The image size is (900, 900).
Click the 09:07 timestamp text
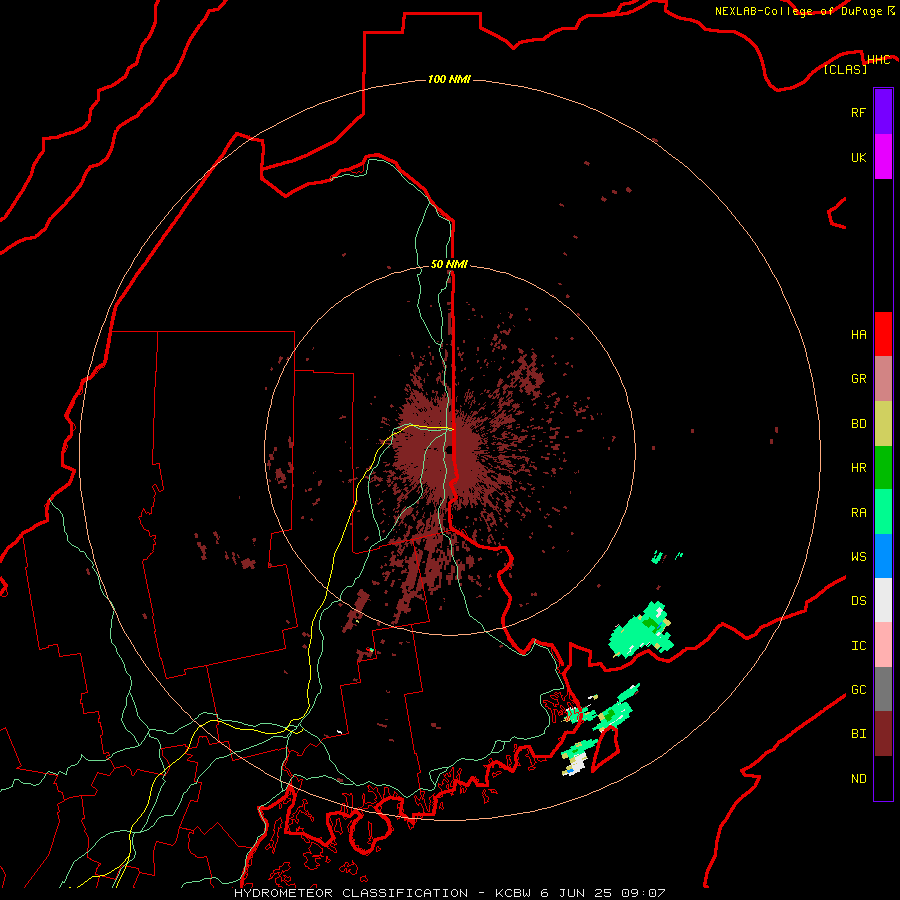point(643,893)
